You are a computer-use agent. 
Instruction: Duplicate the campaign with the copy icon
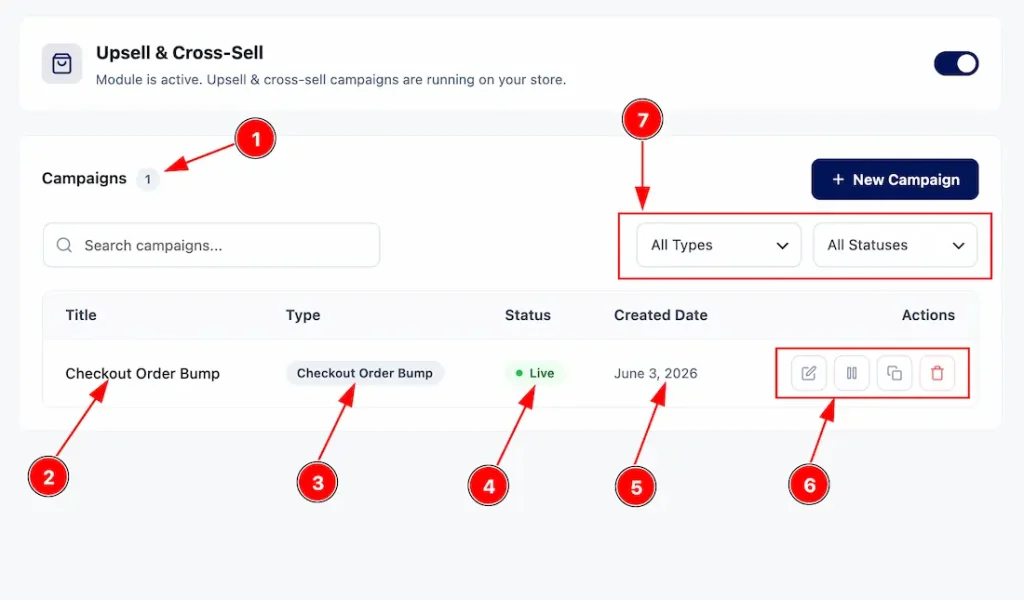[894, 373]
